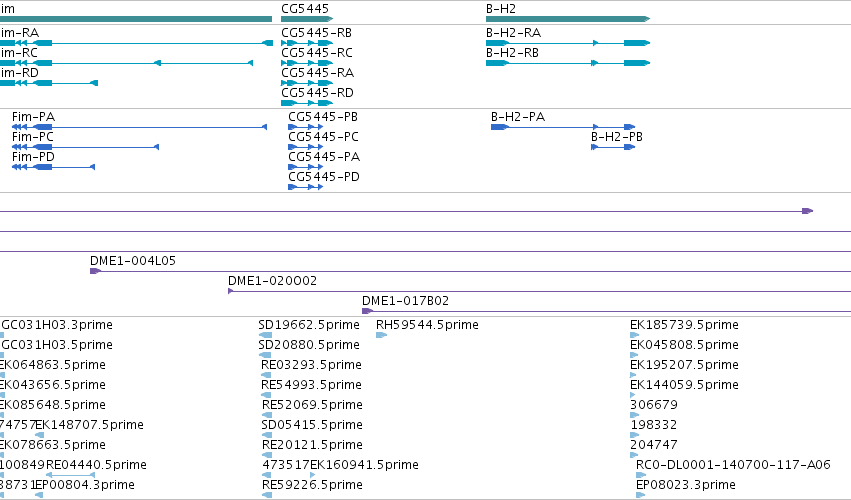Select the Fim-PA protein feature line

click(x=139, y=127)
